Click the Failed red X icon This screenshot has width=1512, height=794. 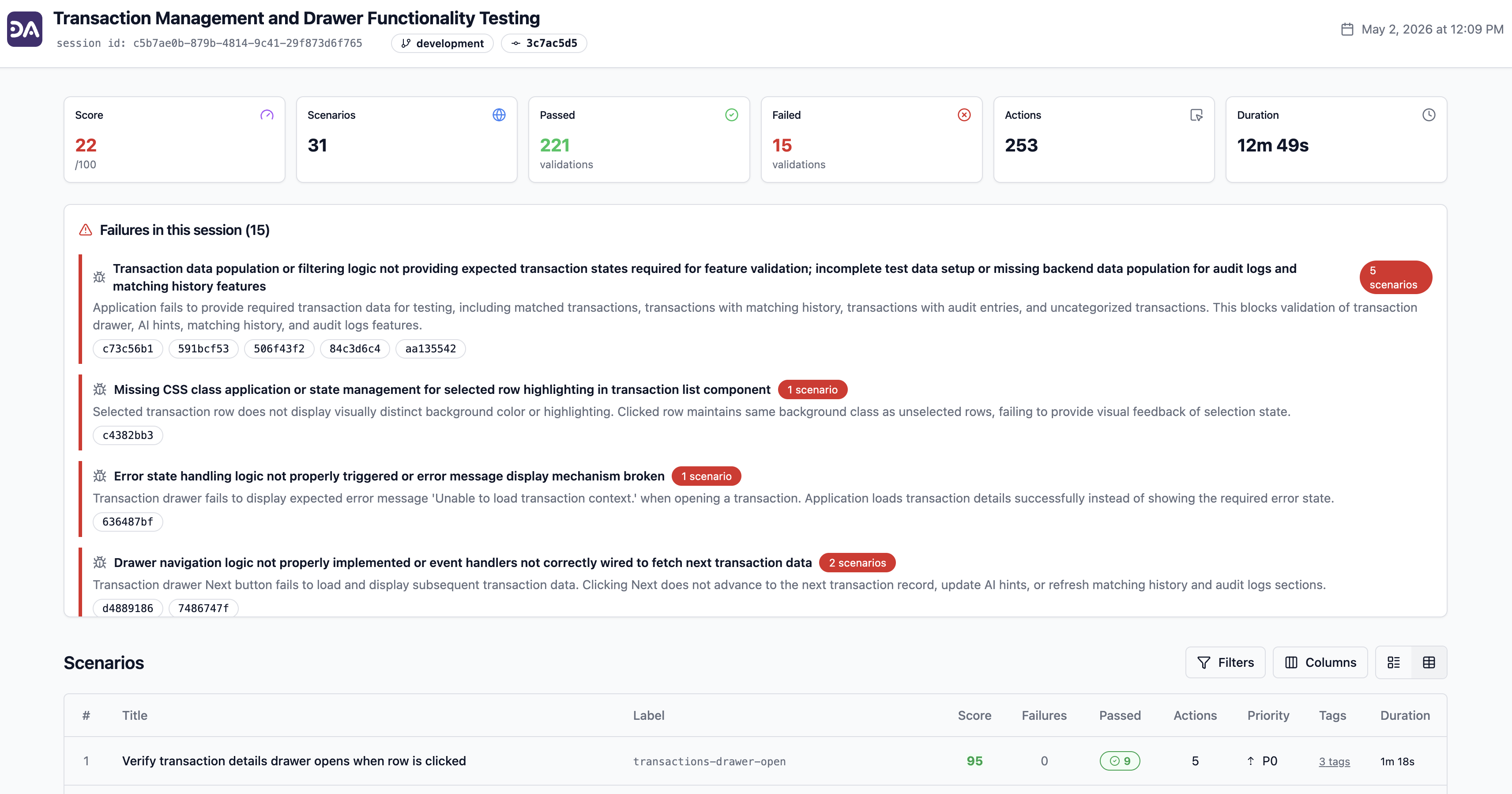pyautogui.click(x=964, y=115)
